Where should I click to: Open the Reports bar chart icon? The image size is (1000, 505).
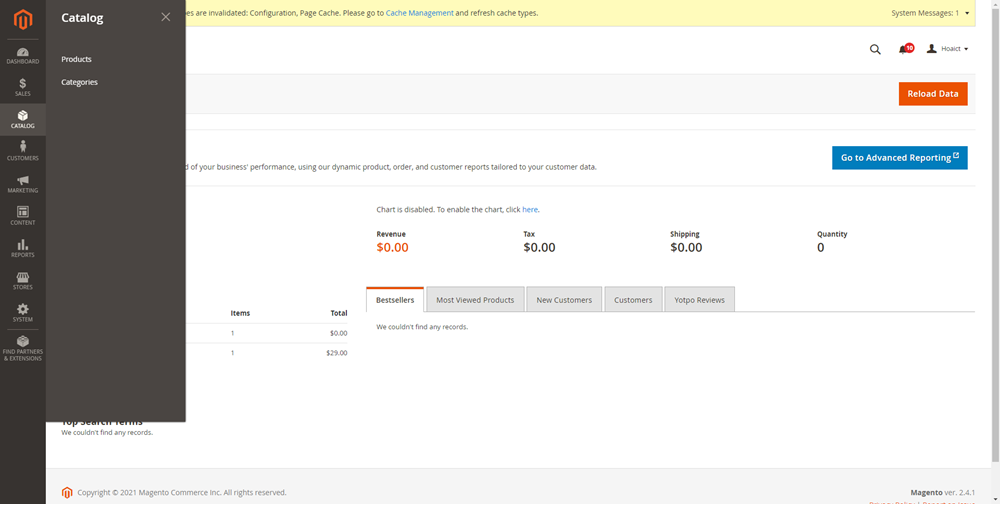pos(22,248)
